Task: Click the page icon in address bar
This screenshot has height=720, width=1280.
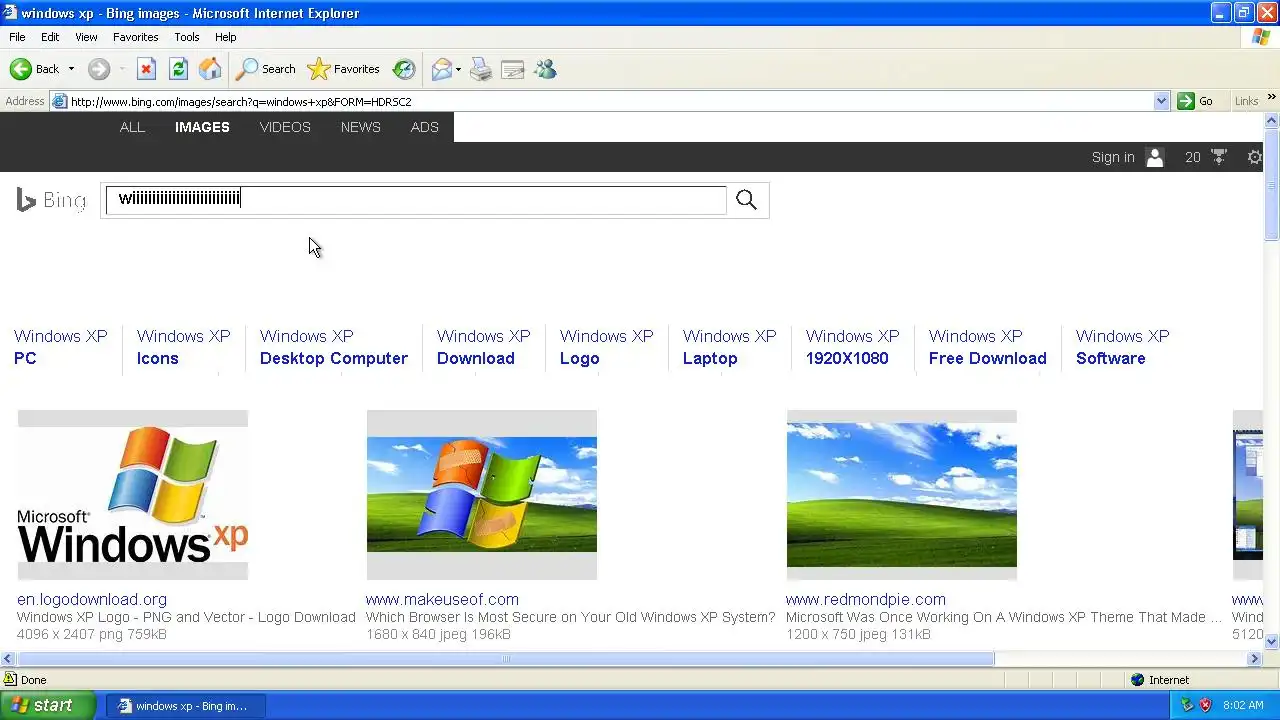Action: (60, 101)
